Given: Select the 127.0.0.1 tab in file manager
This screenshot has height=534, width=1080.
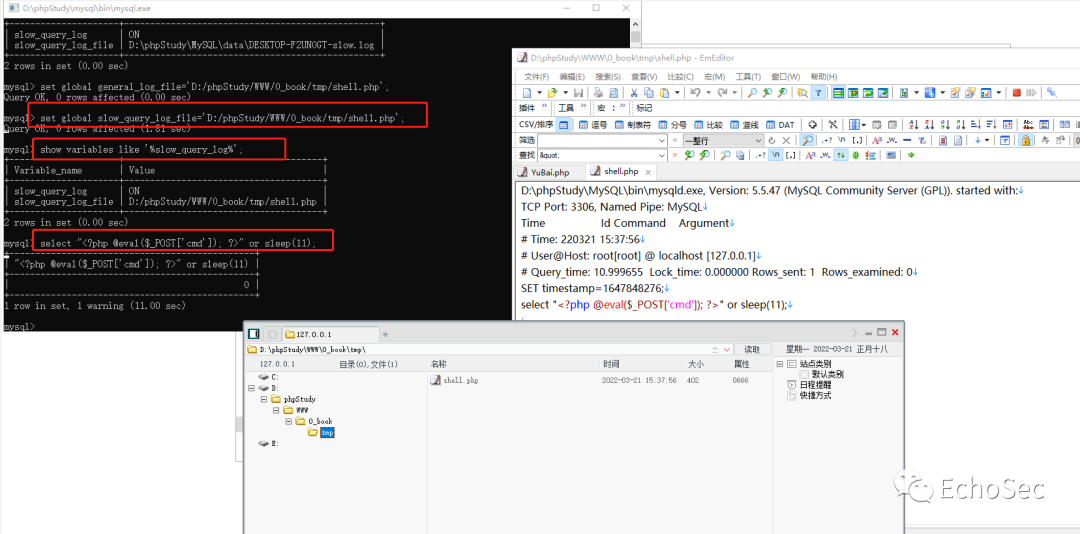Looking at the screenshot, I should coord(329,334).
